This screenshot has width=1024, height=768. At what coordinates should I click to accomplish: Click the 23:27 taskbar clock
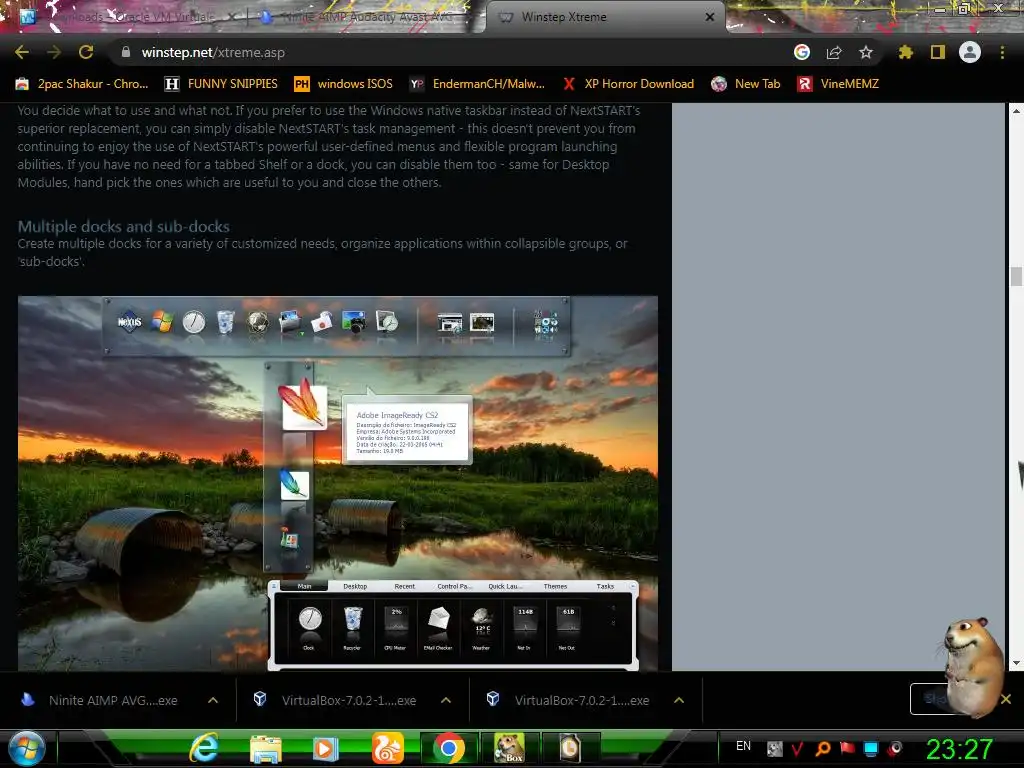click(x=959, y=749)
